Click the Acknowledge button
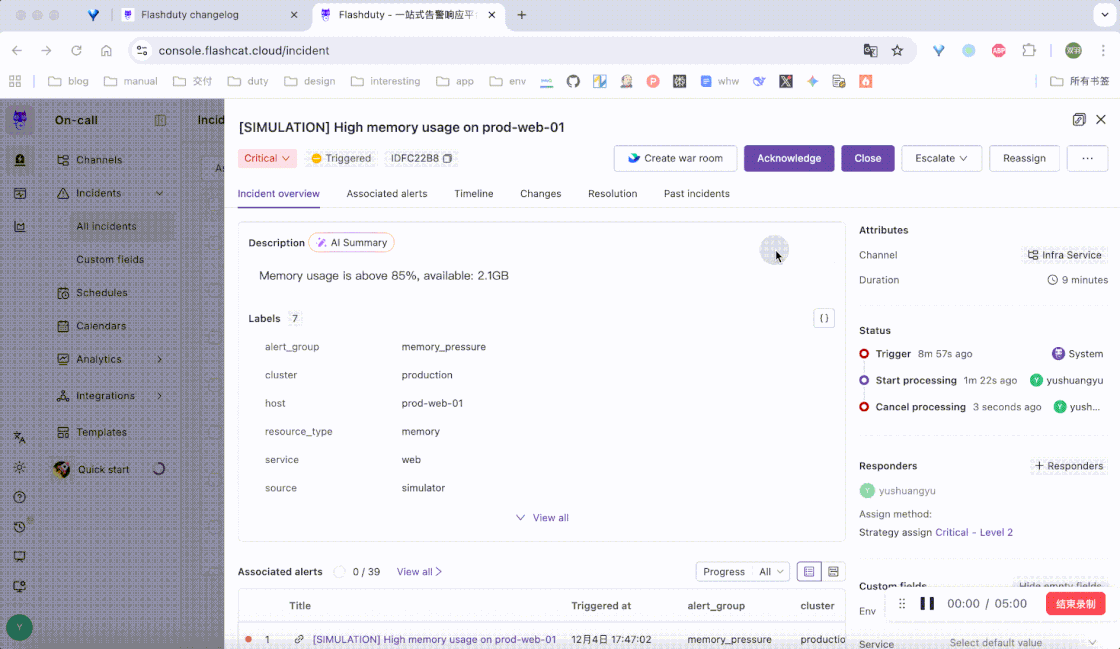Viewport: 1120px width, 649px height. pyautogui.click(x=788, y=158)
